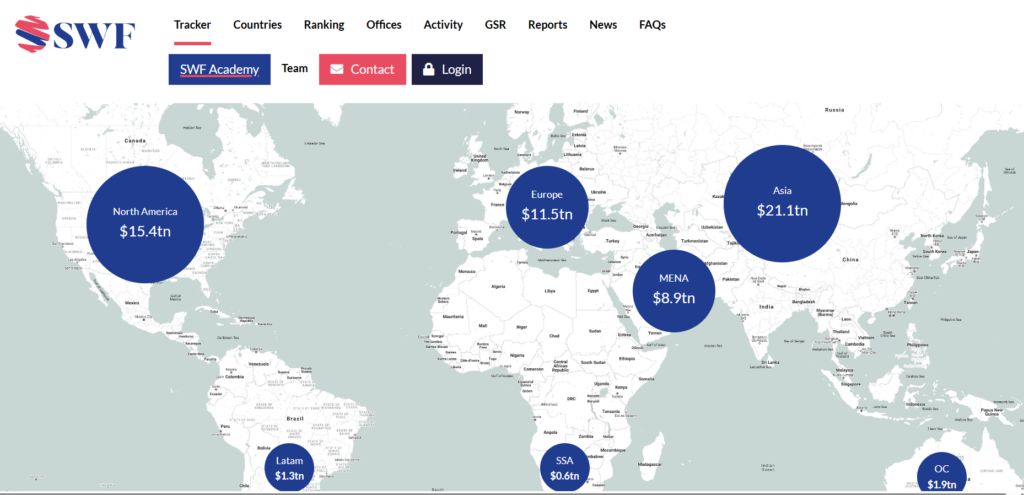This screenshot has height=495, width=1024.
Task: Select the Activity menu item
Action: click(x=443, y=25)
